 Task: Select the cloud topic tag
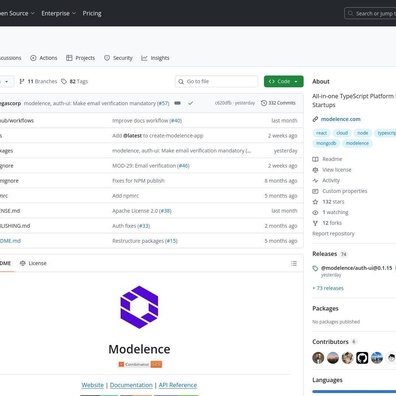coord(342,133)
